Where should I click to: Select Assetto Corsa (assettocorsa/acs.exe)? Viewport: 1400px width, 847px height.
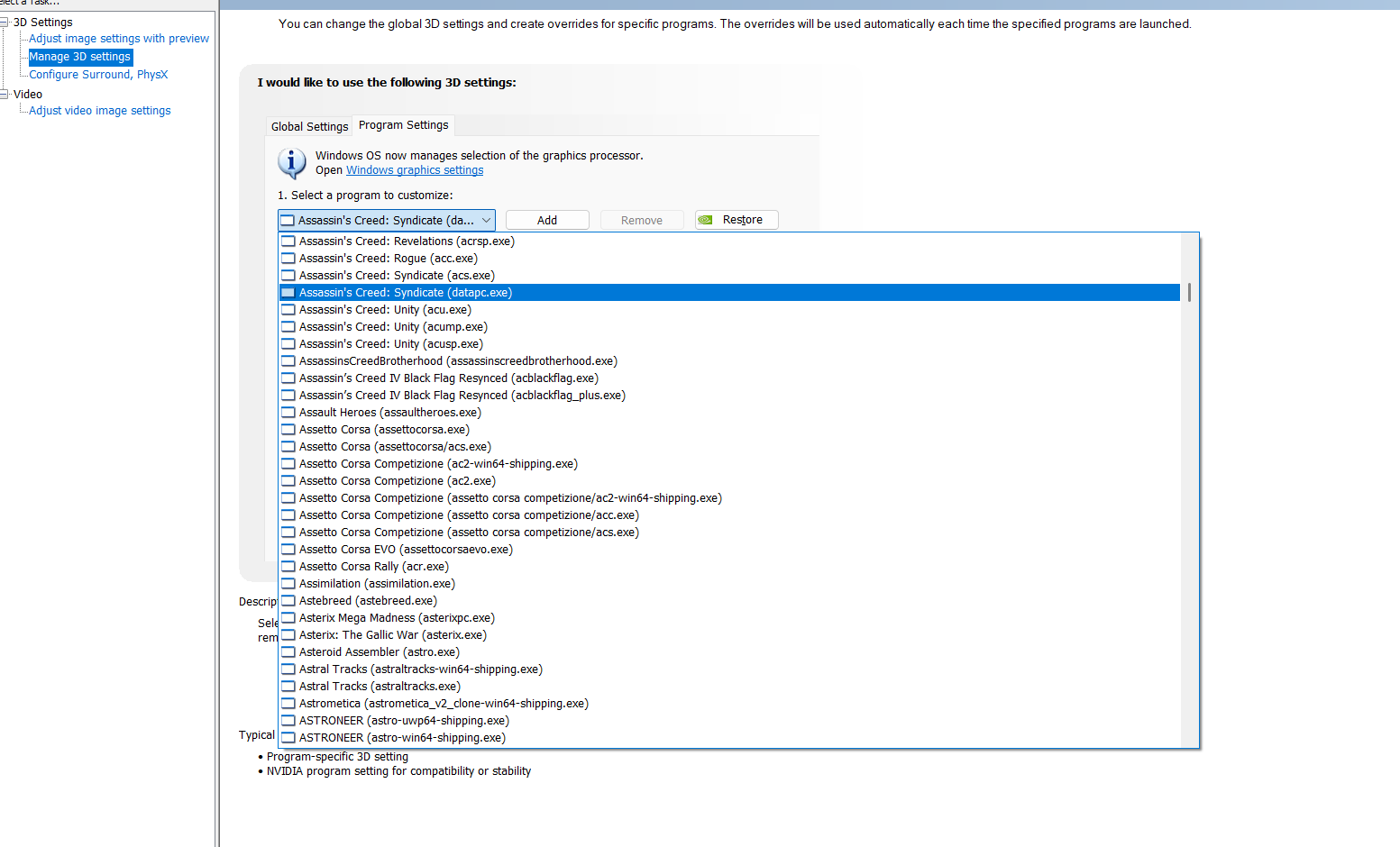(729, 447)
